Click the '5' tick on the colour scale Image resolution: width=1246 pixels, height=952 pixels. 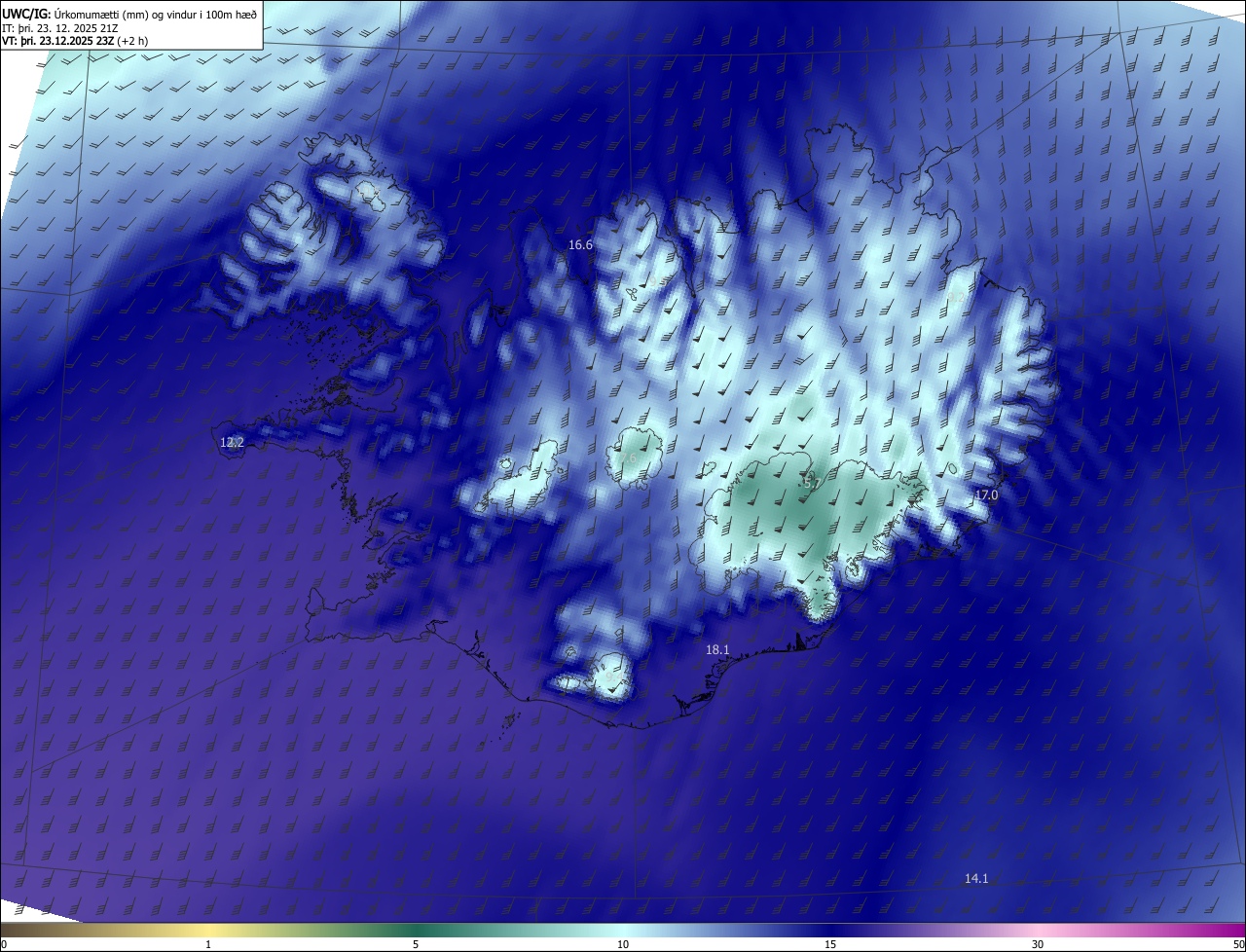(416, 944)
